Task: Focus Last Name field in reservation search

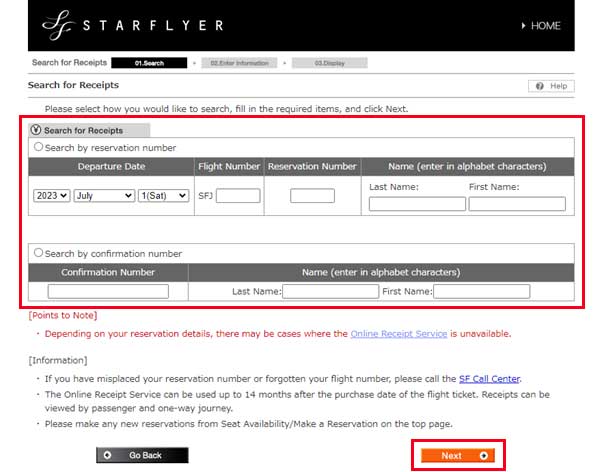Action: [417, 204]
